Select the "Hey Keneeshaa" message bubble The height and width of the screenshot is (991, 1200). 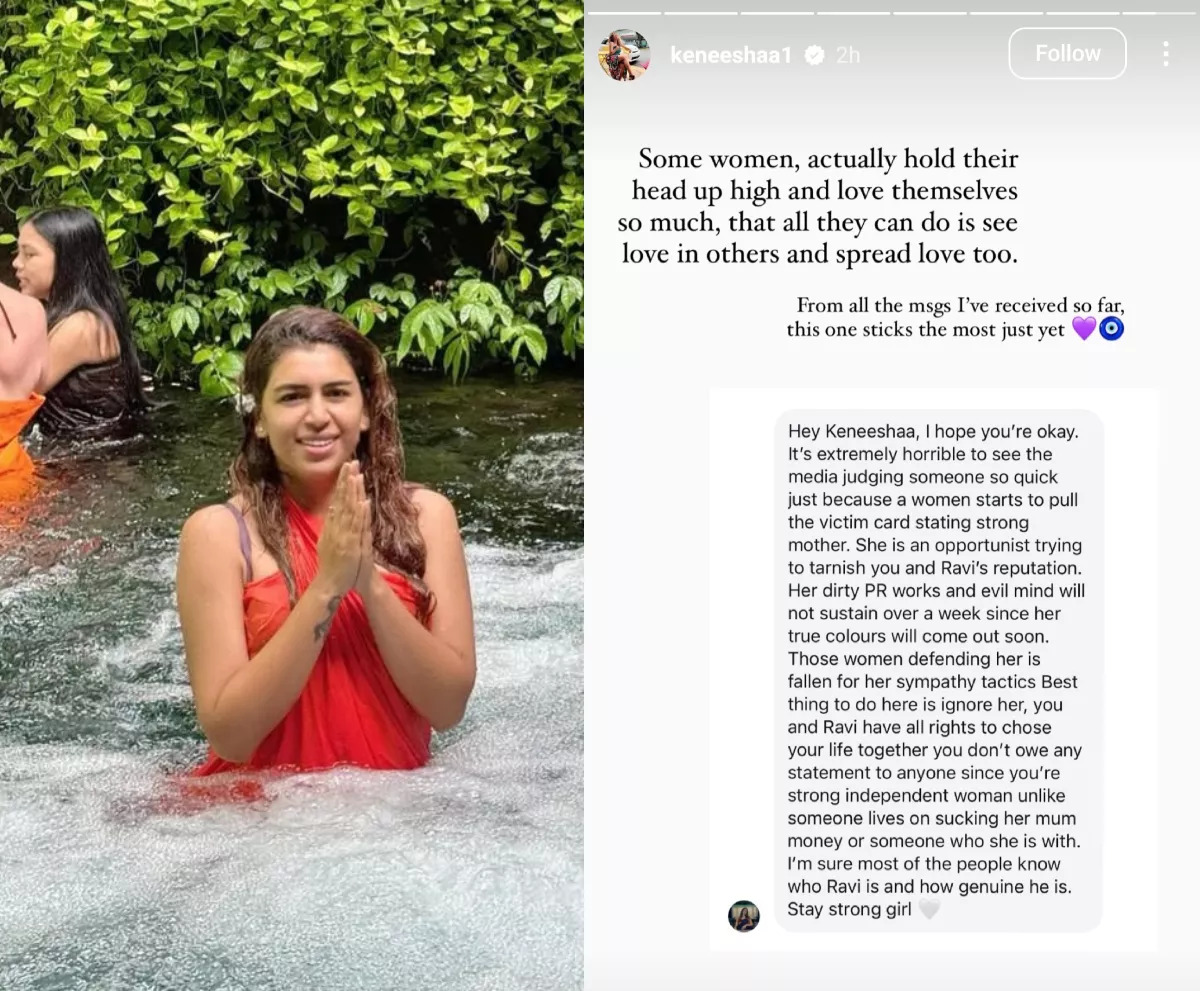938,670
